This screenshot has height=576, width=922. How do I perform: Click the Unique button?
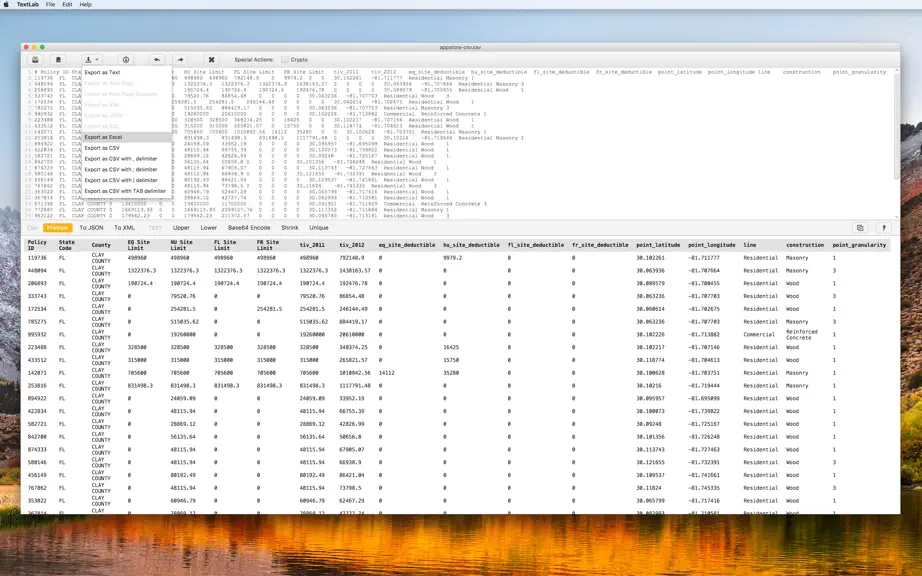click(x=319, y=227)
